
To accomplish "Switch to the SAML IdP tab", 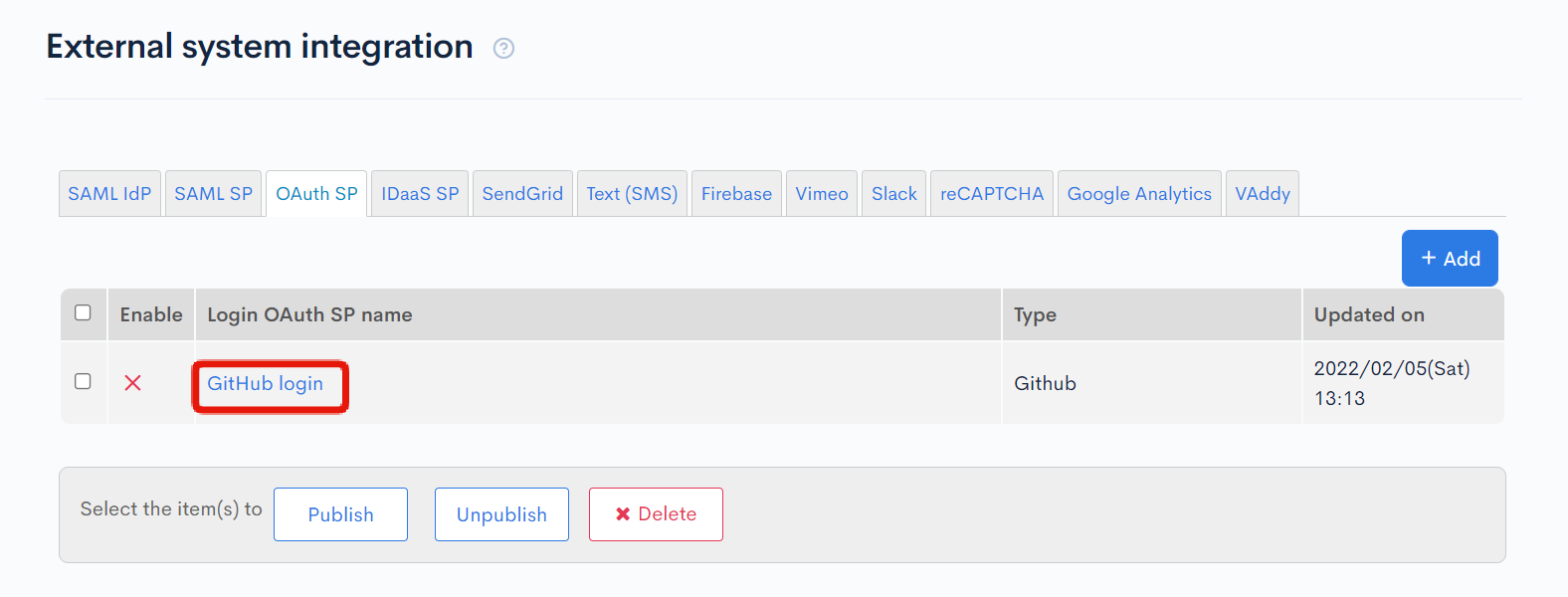I will (x=109, y=194).
